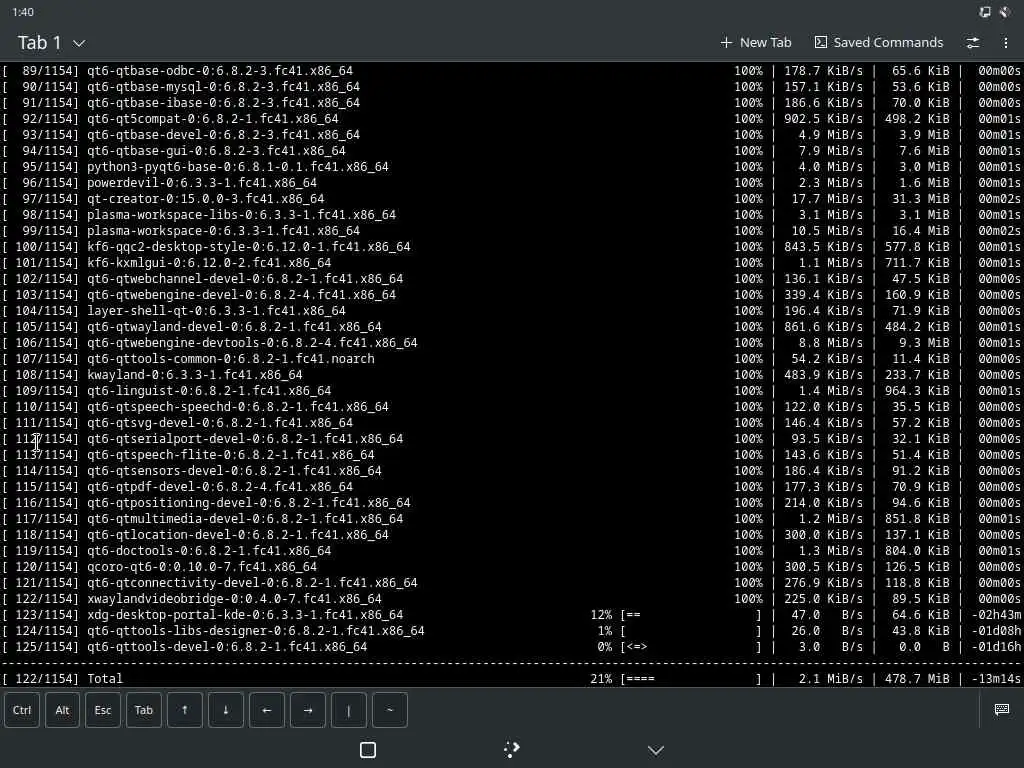Viewport: 1024px width, 768px height.
Task: Tap the tilde character key button
Action: pyautogui.click(x=390, y=710)
